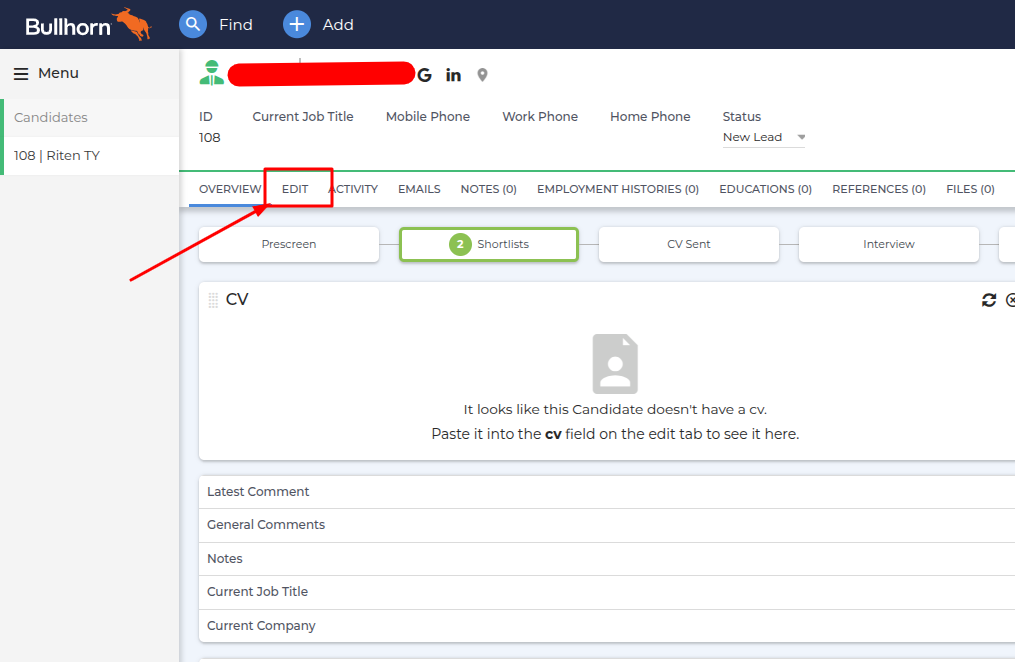Remove the CV card using the circled X
The image size is (1015, 662).
click(x=1010, y=299)
